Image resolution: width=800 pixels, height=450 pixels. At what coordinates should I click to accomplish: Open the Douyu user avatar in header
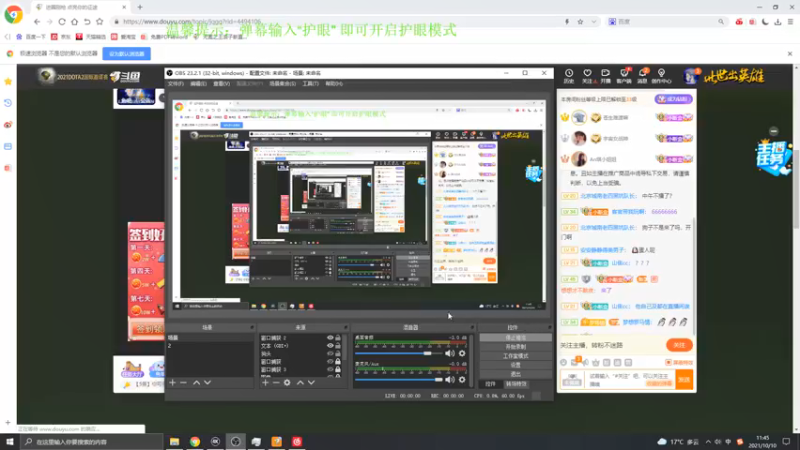pyautogui.click(x=691, y=77)
